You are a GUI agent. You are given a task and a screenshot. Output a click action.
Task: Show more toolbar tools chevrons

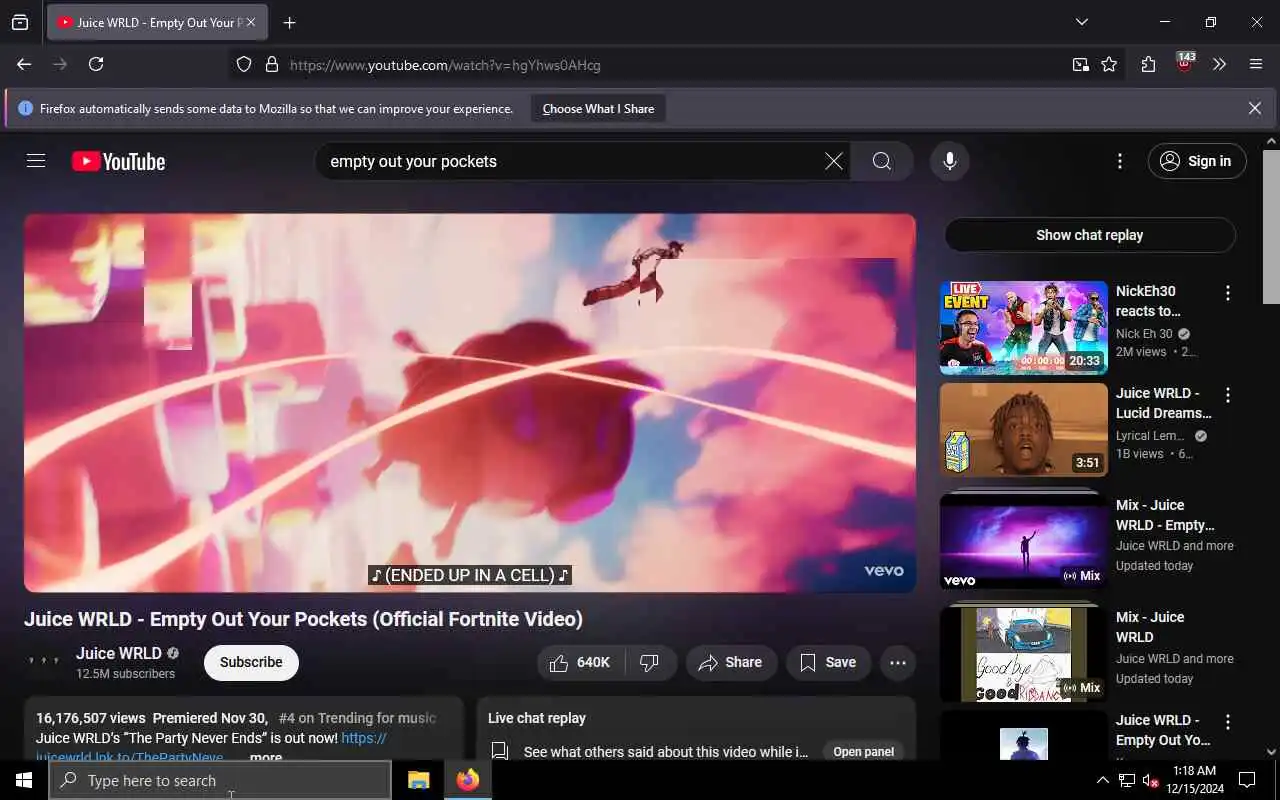click(x=1219, y=64)
